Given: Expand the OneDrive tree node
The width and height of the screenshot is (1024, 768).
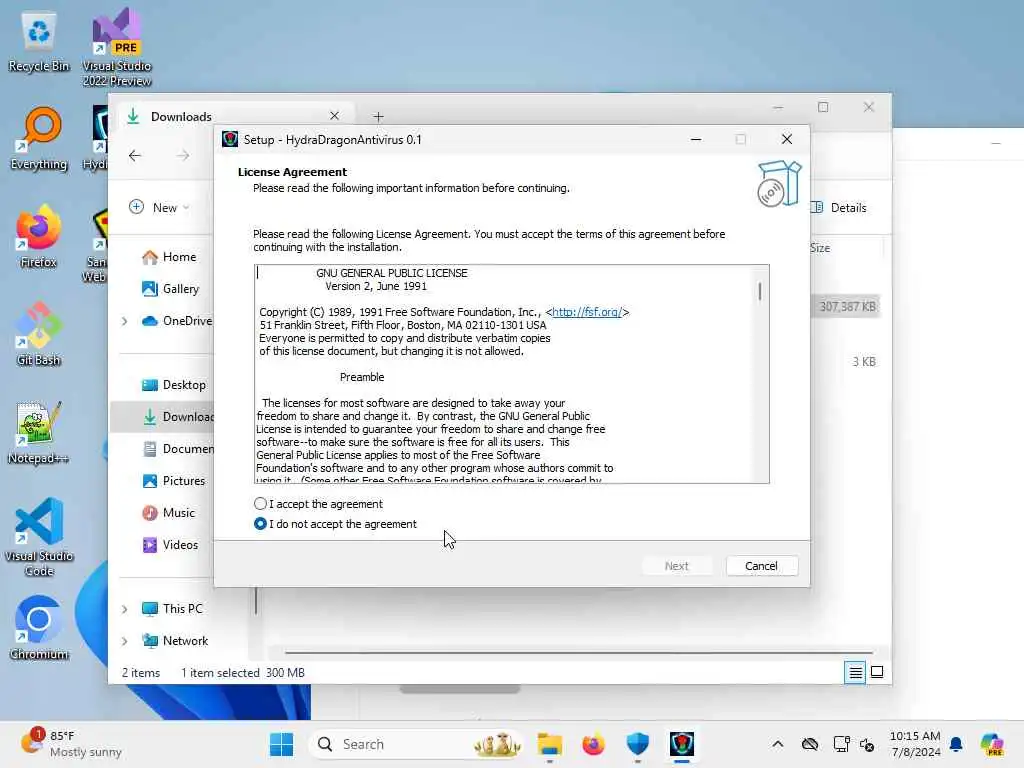Looking at the screenshot, I should (x=124, y=321).
